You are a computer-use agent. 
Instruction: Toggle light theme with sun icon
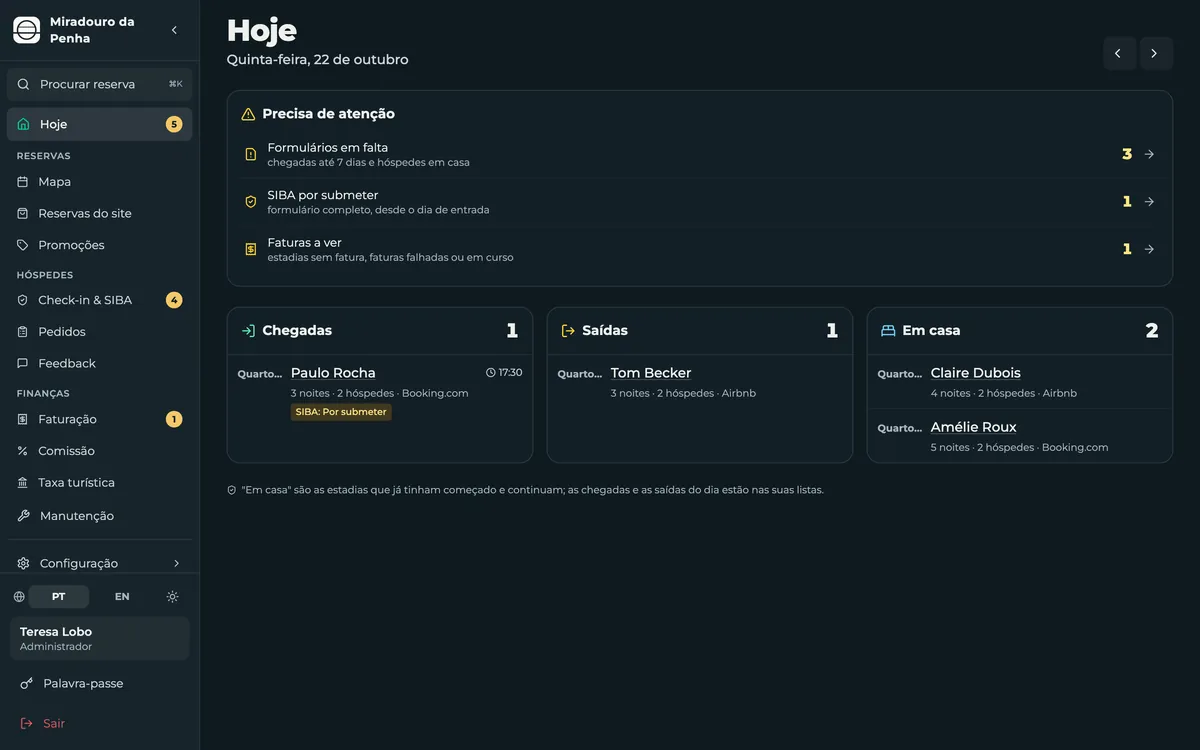(172, 597)
